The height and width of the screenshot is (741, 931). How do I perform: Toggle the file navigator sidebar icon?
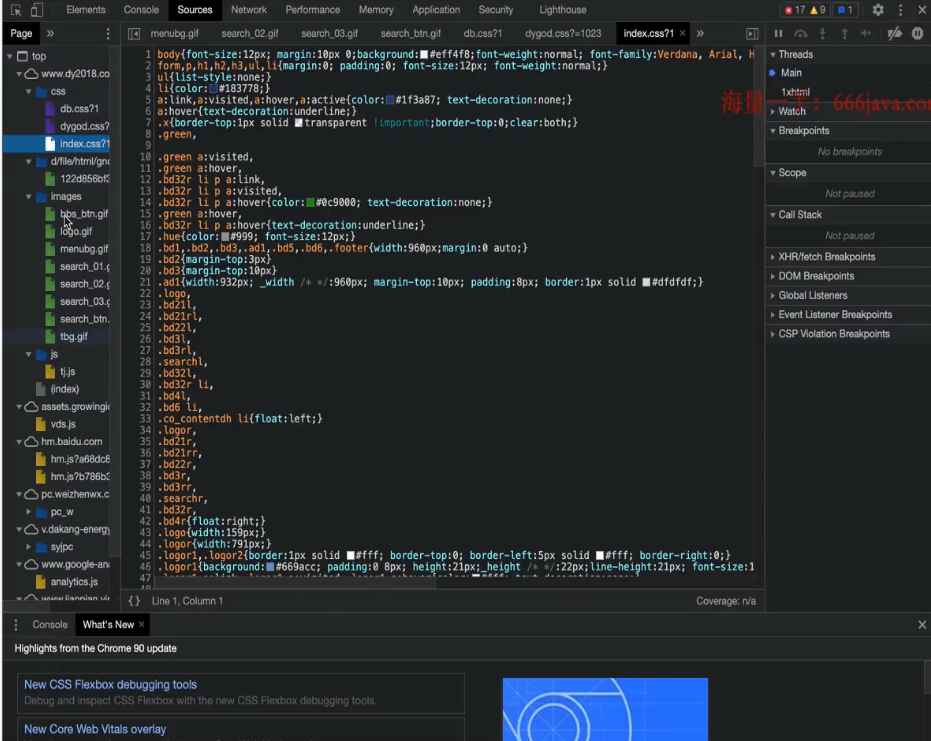(x=134, y=34)
